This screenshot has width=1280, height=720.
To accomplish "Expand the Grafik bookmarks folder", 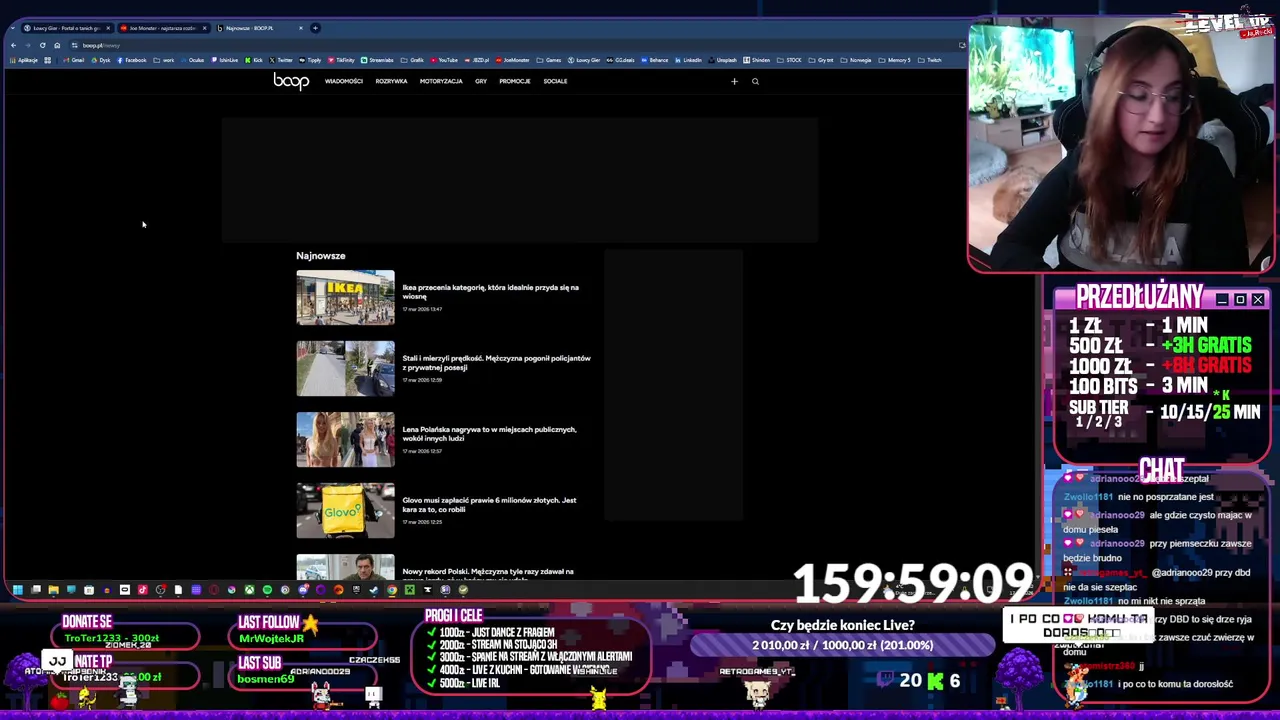I will coord(412,60).
